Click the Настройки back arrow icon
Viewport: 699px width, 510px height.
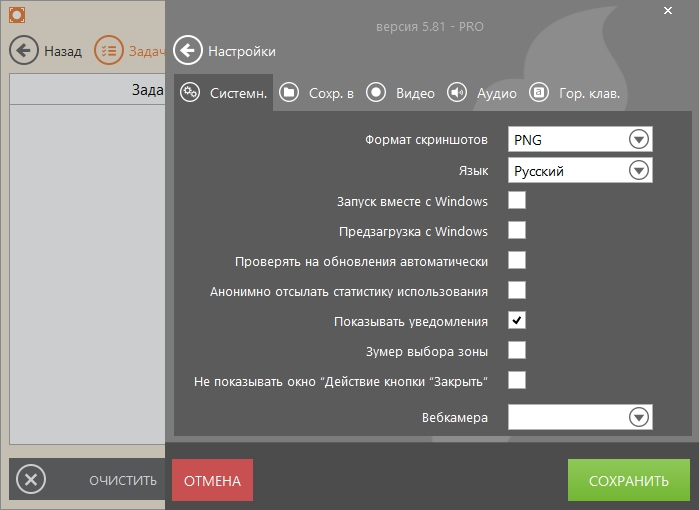[188, 50]
